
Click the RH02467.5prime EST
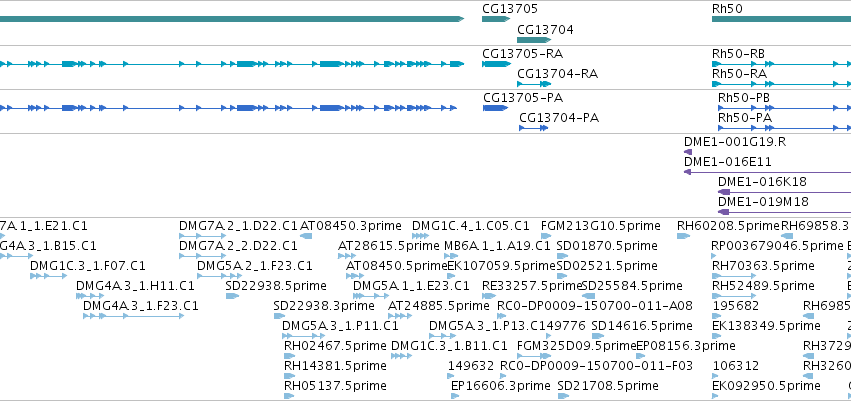coord(289,357)
